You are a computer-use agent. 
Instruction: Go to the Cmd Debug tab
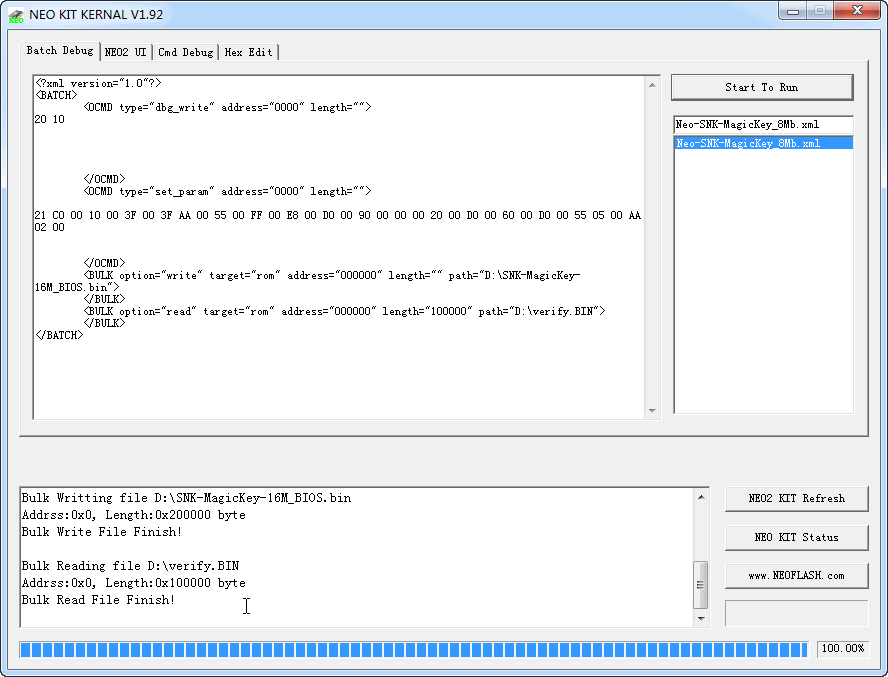186,52
